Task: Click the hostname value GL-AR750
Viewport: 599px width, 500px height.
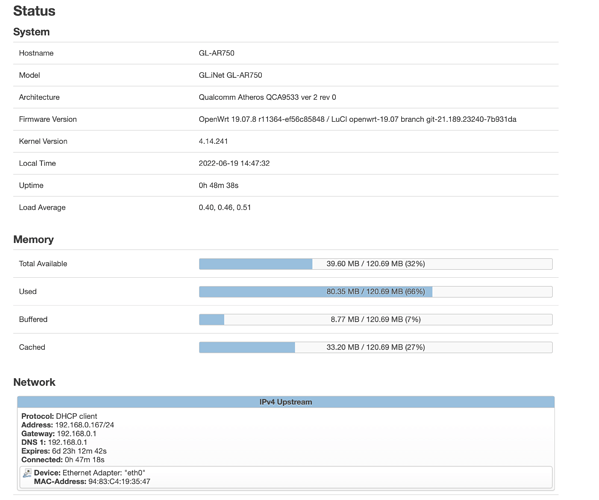Action: [x=216, y=53]
